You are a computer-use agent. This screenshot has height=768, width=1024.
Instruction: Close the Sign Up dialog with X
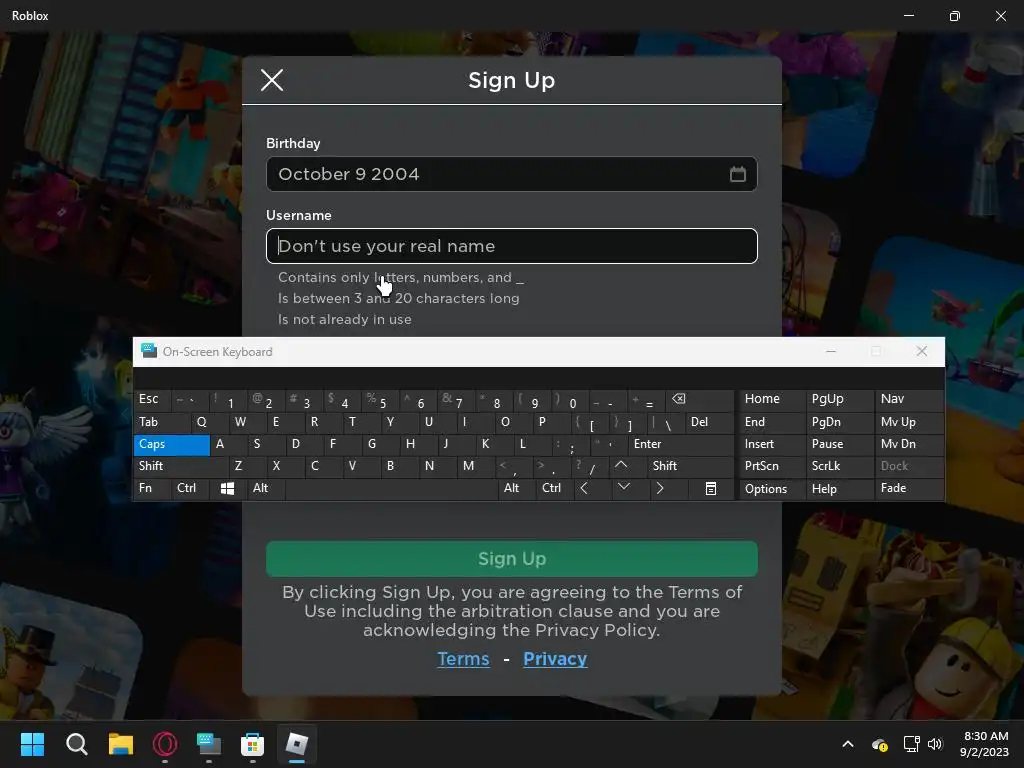click(272, 80)
